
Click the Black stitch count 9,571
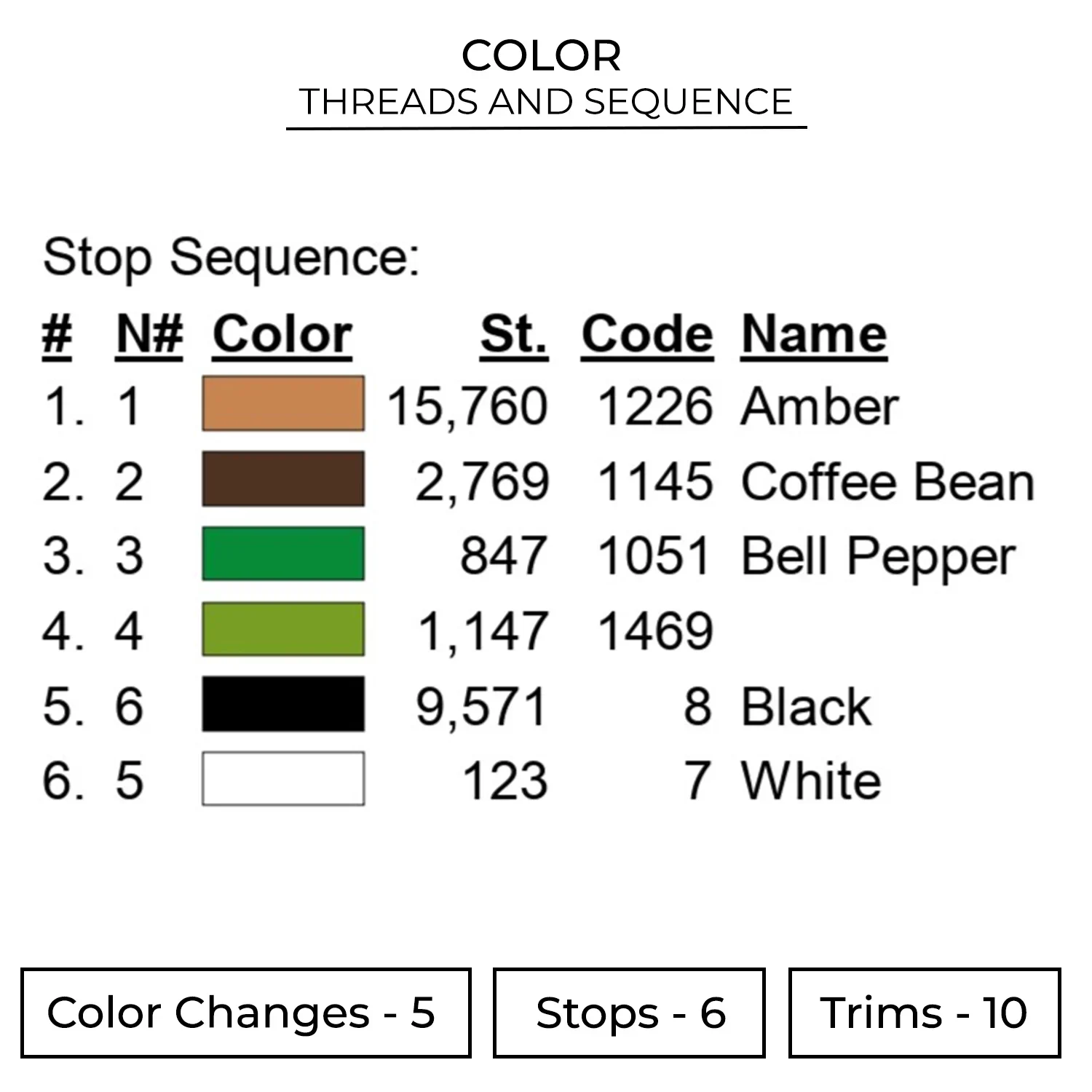click(481, 707)
